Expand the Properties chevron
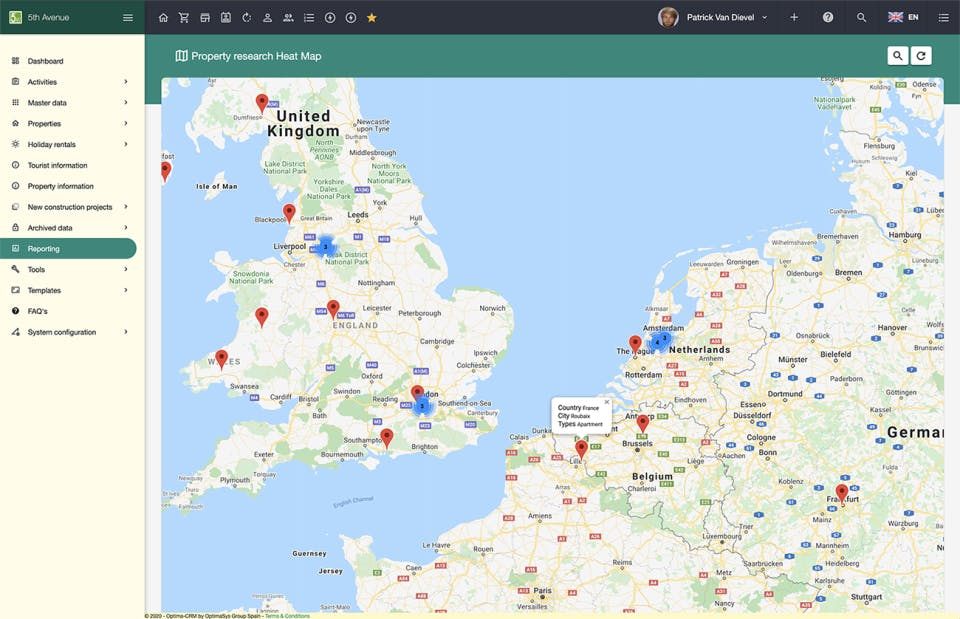 126,123
